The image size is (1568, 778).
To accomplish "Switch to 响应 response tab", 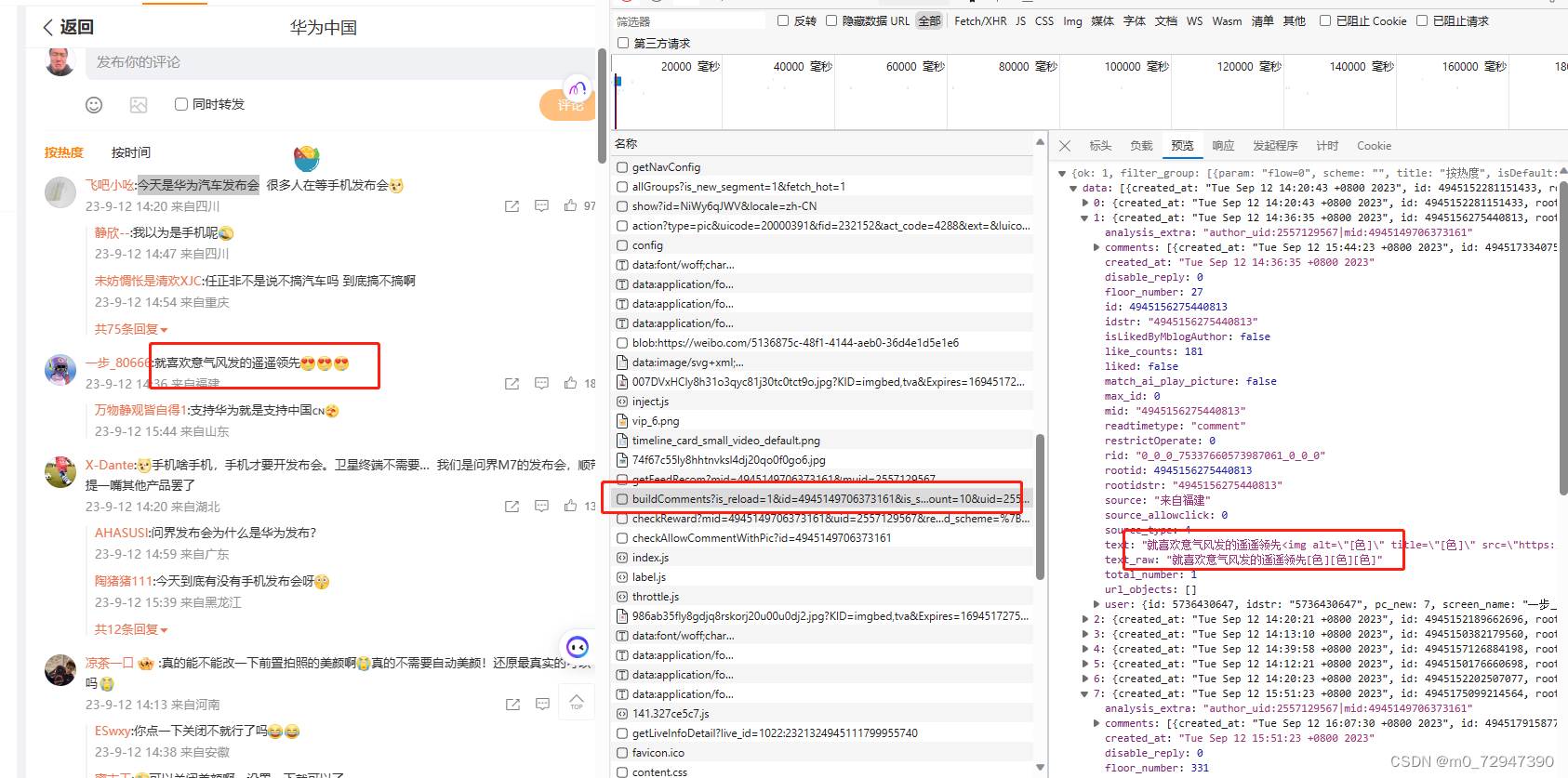I will pos(1223,146).
